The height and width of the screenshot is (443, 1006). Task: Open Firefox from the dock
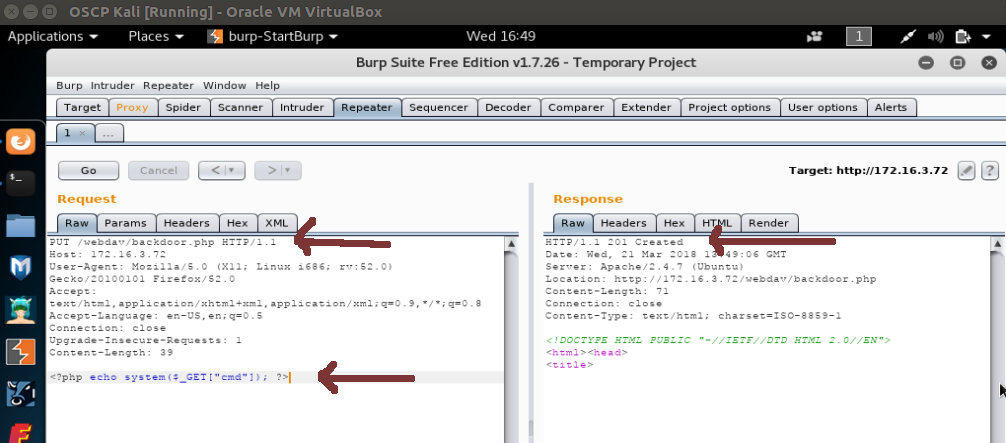pyautogui.click(x=21, y=141)
